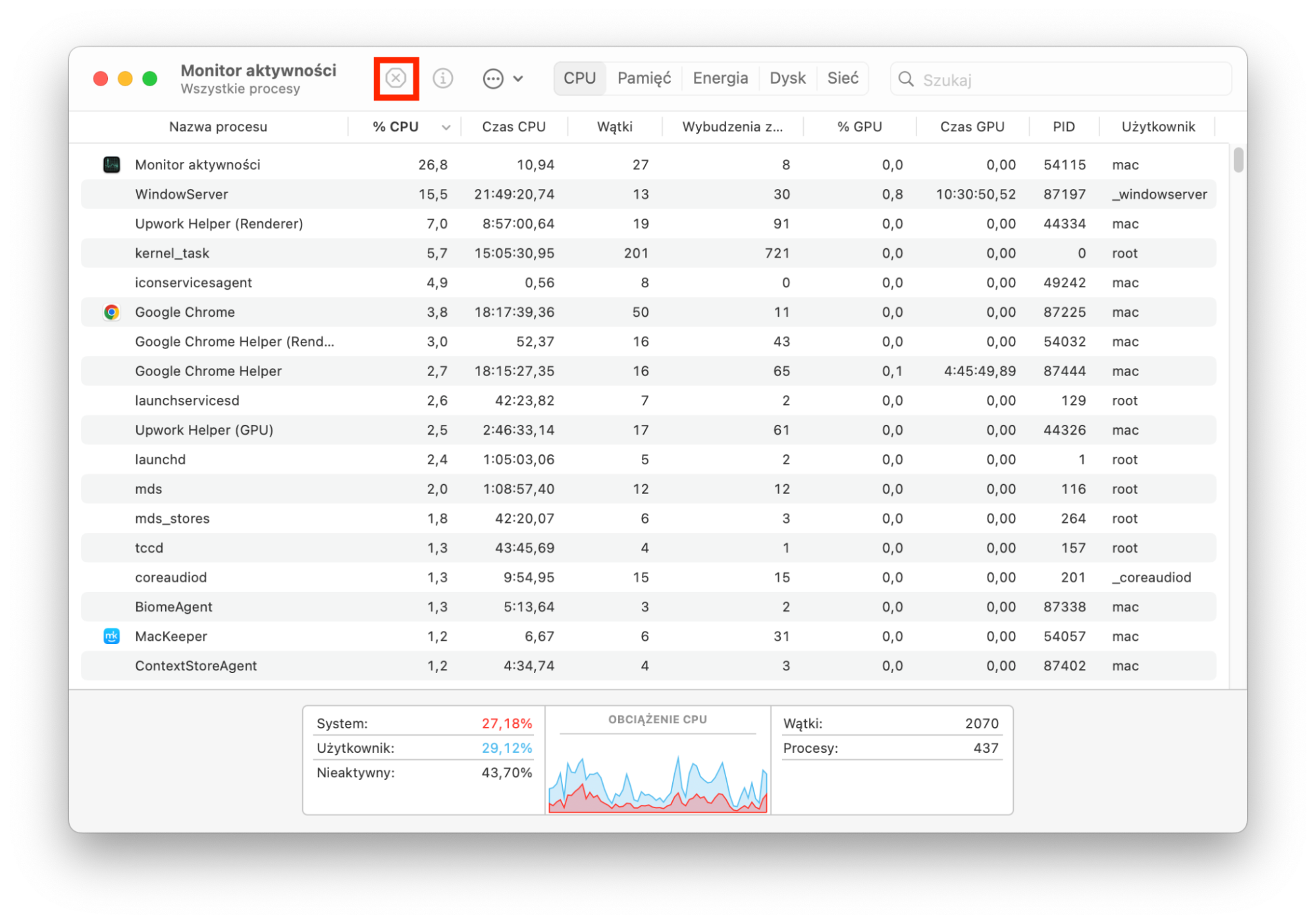
Task: Click the vertical scrollbar thumb in process list
Action: click(1238, 160)
